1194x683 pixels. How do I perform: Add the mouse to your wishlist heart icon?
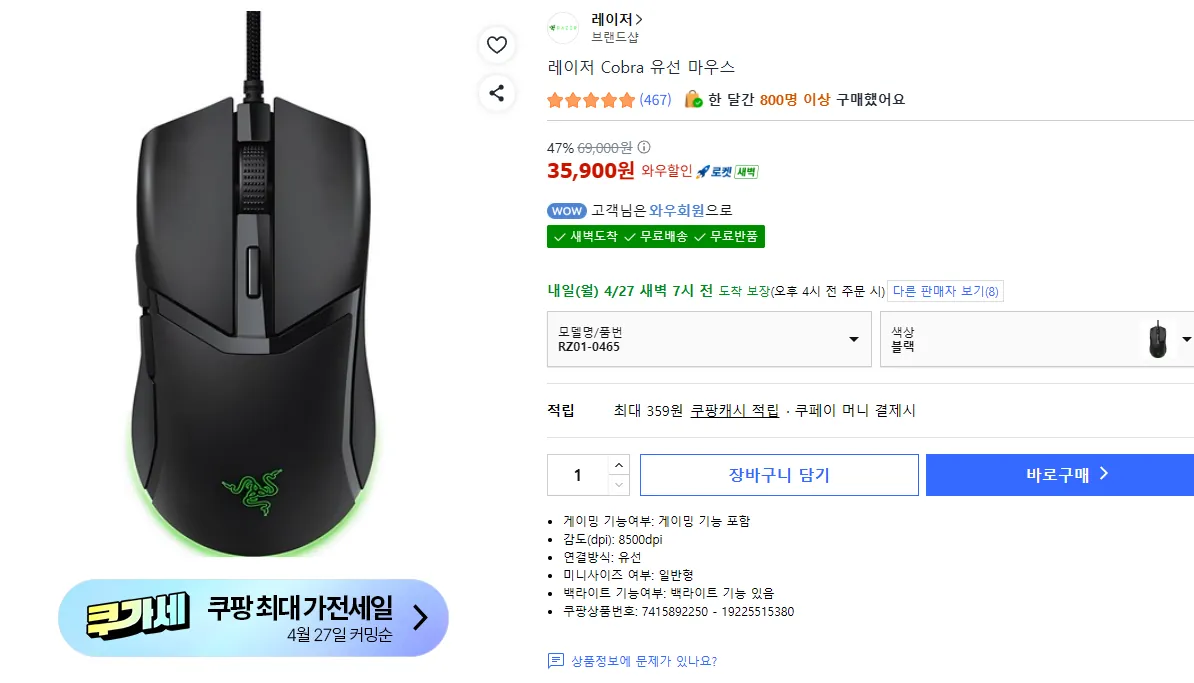pyautogui.click(x=497, y=44)
